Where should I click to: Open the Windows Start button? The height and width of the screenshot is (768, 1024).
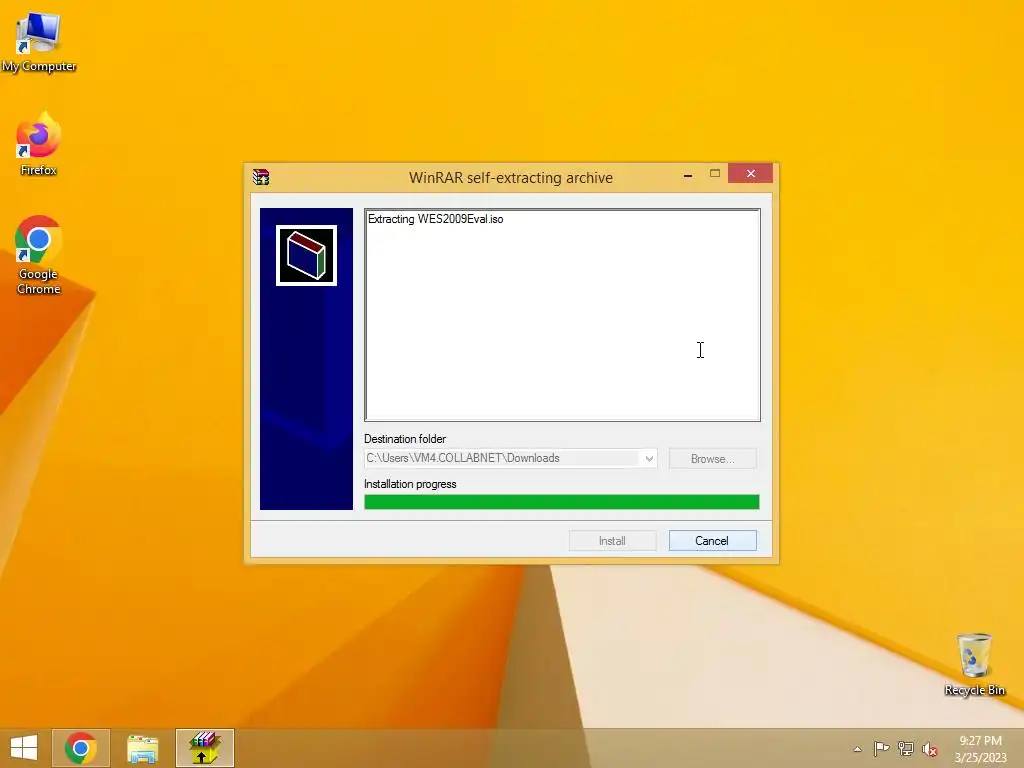tap(24, 748)
